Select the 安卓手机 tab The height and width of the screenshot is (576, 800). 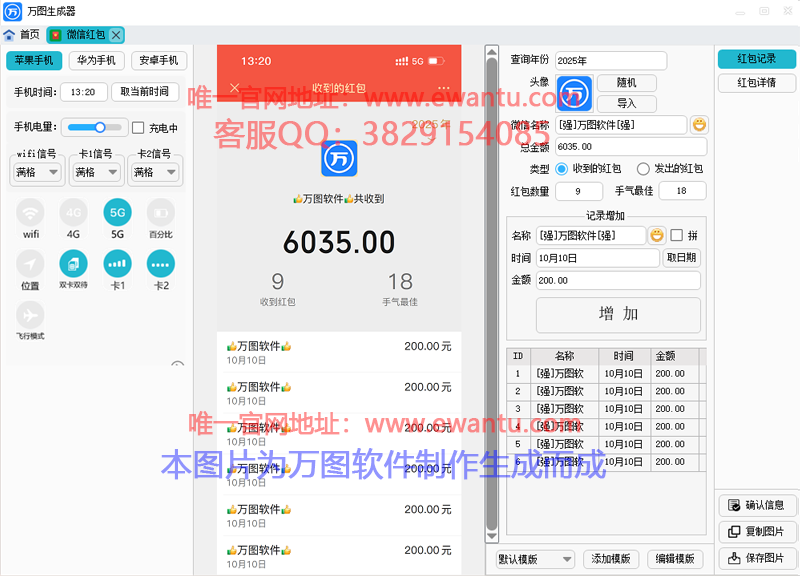coord(159,60)
